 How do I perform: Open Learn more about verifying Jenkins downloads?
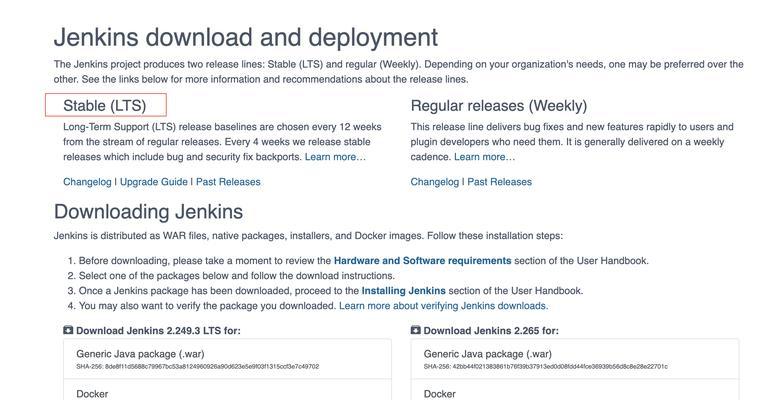click(x=444, y=306)
